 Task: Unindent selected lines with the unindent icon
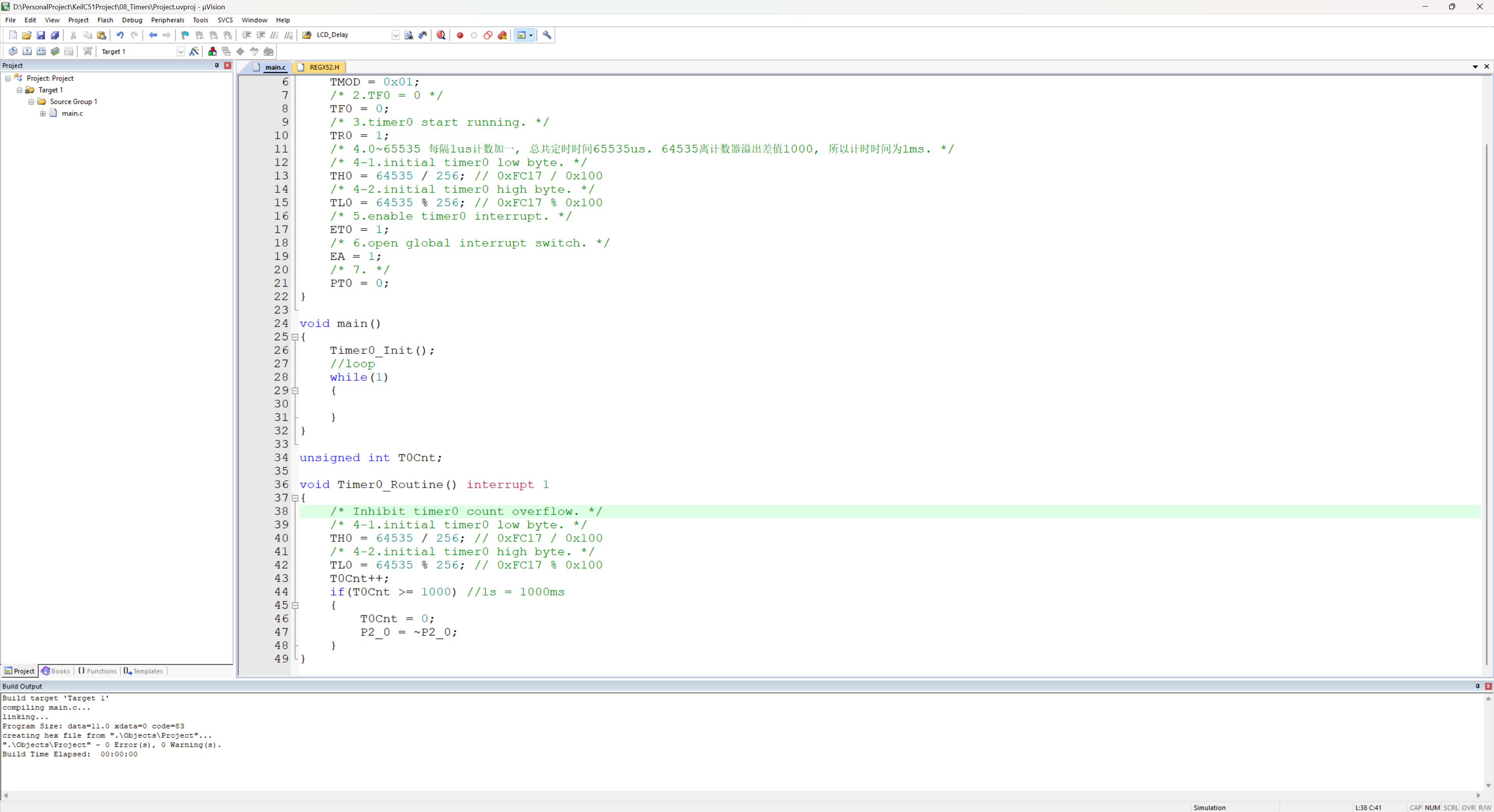pyautogui.click(x=260, y=35)
